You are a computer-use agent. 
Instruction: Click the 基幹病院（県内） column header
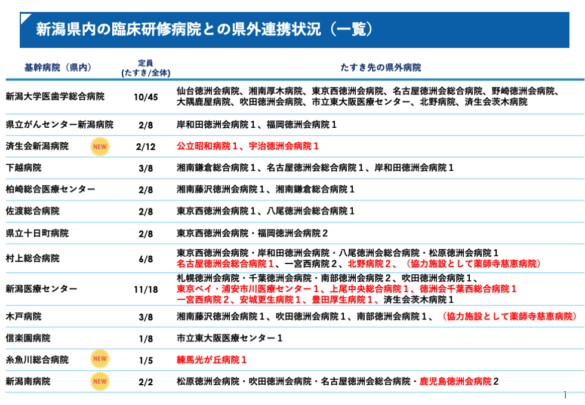tap(58, 68)
